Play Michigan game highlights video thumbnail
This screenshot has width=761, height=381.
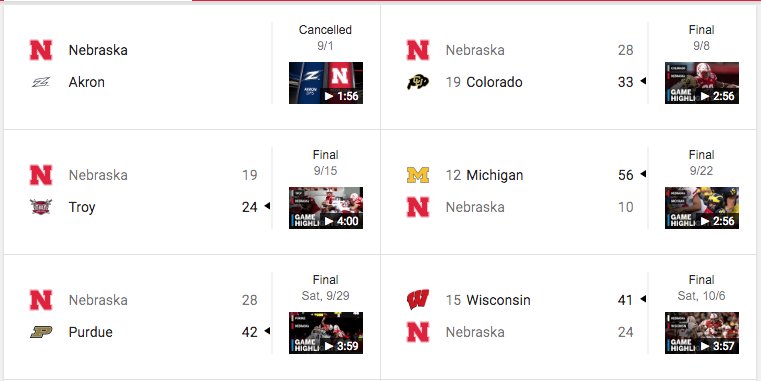tap(702, 208)
